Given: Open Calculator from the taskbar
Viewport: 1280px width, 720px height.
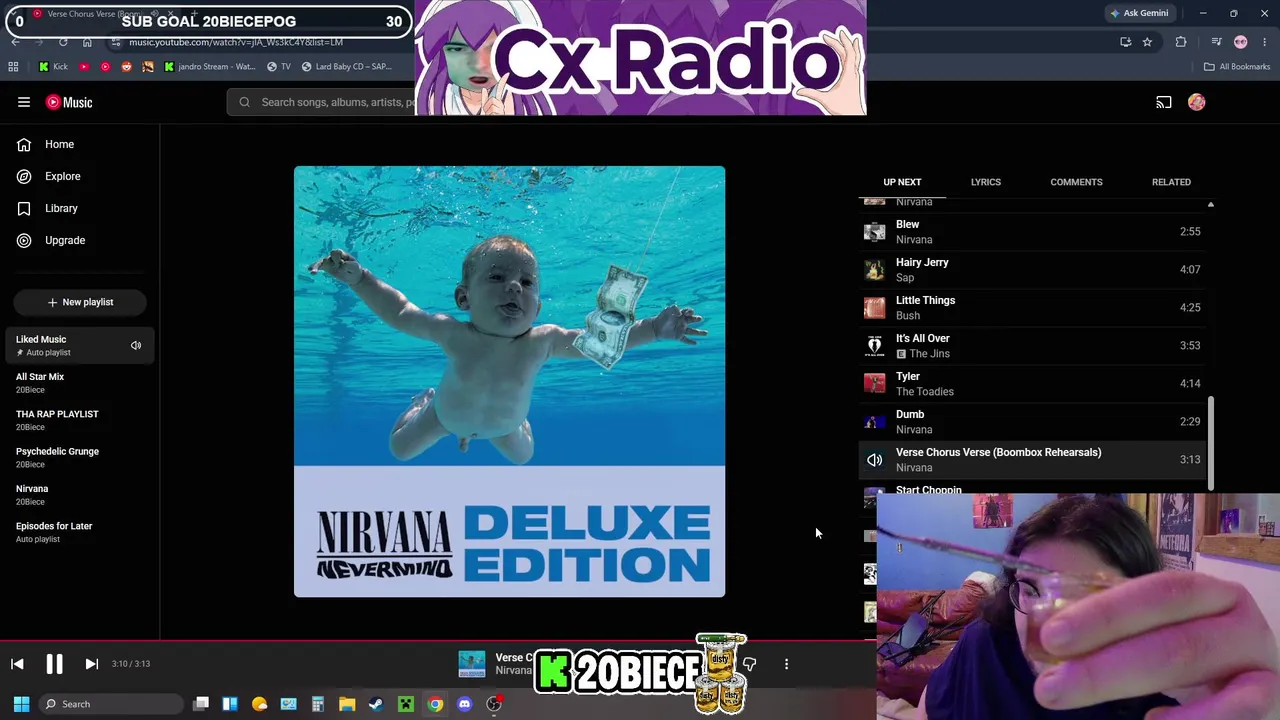Looking at the screenshot, I should (x=318, y=704).
